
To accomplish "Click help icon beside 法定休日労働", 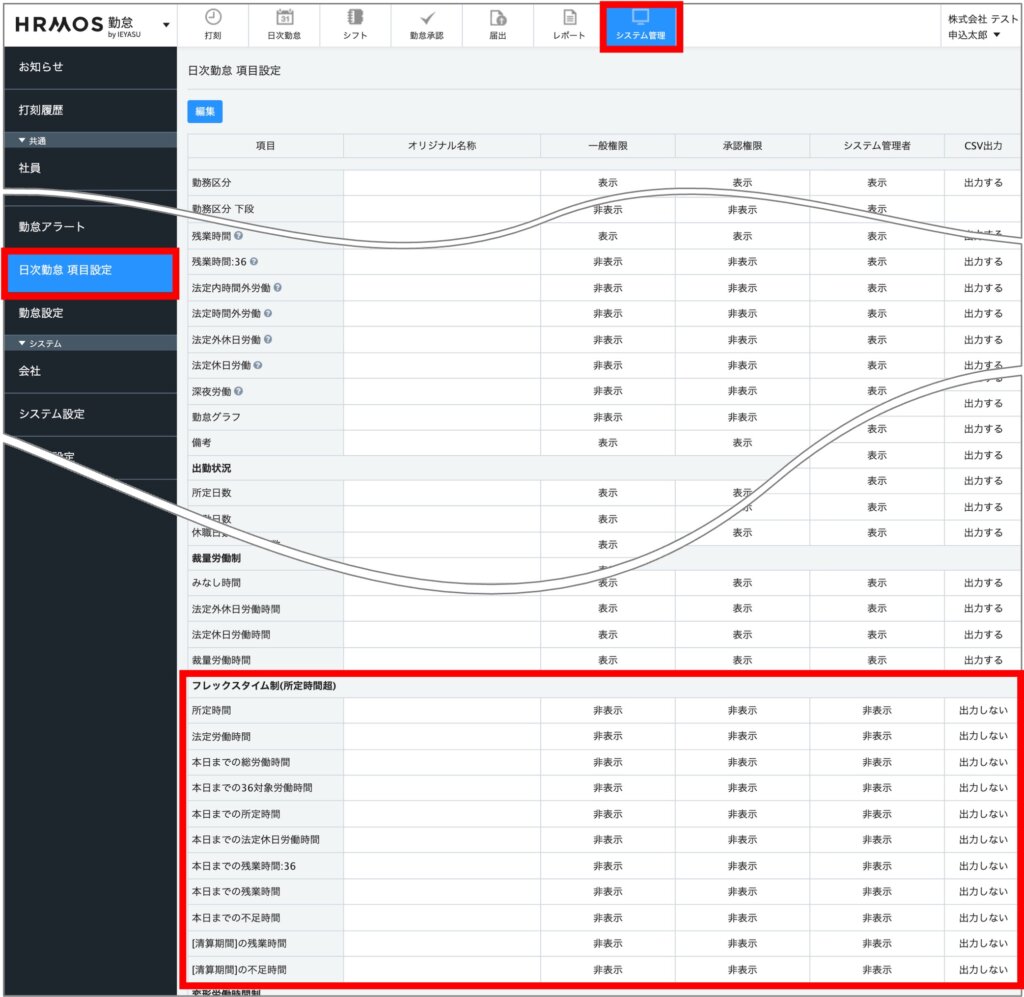I will point(258,365).
